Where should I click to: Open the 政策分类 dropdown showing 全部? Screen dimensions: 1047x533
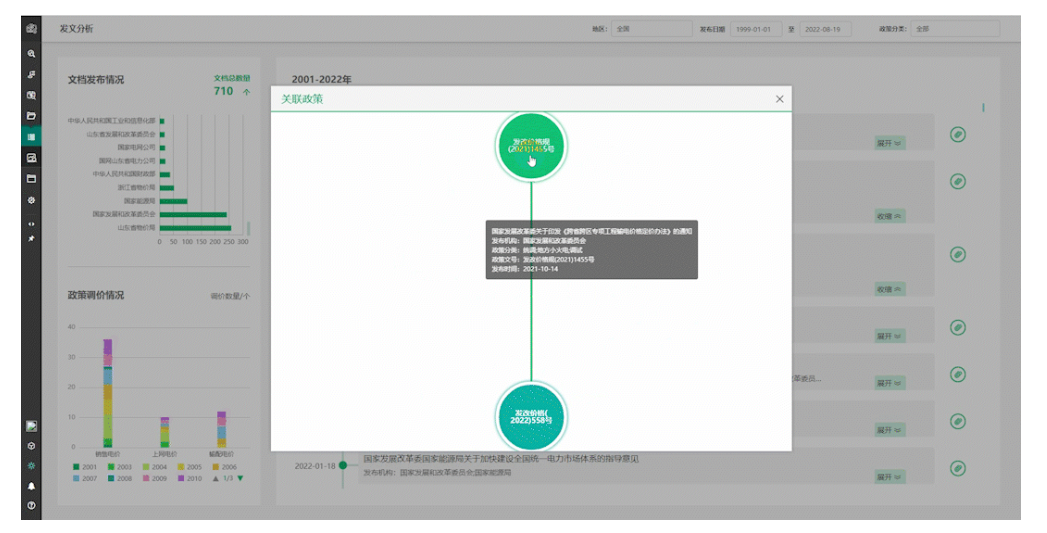[x=953, y=29]
